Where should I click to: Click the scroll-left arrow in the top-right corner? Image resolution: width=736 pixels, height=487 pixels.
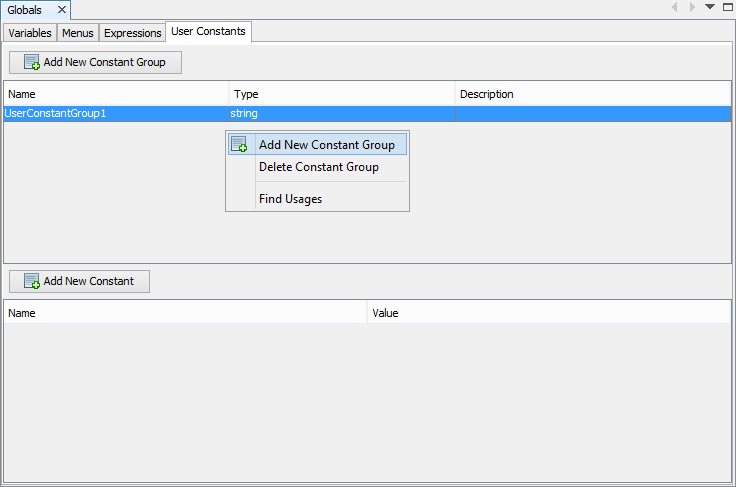[x=675, y=7]
